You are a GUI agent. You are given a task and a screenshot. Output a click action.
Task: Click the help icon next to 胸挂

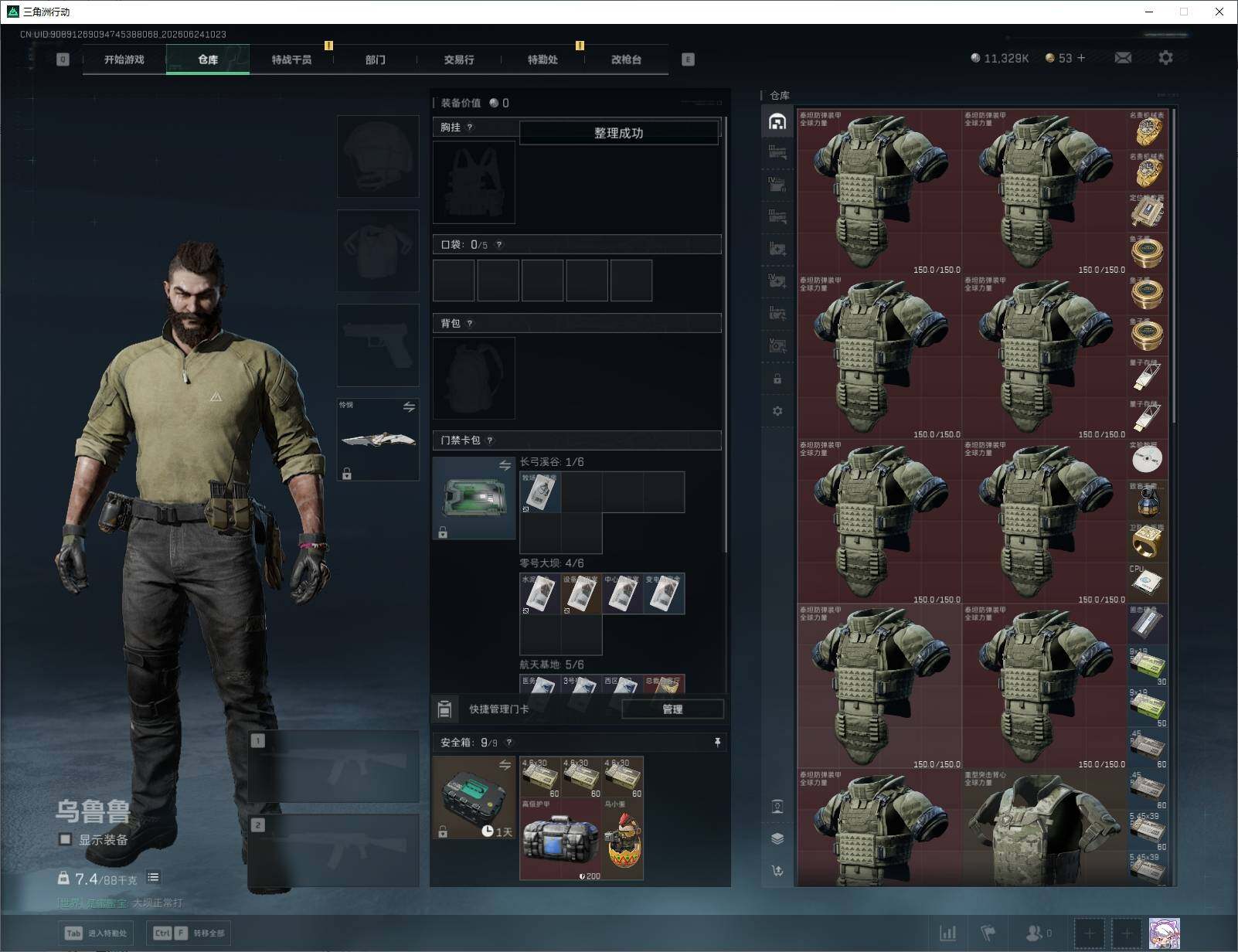click(x=470, y=127)
